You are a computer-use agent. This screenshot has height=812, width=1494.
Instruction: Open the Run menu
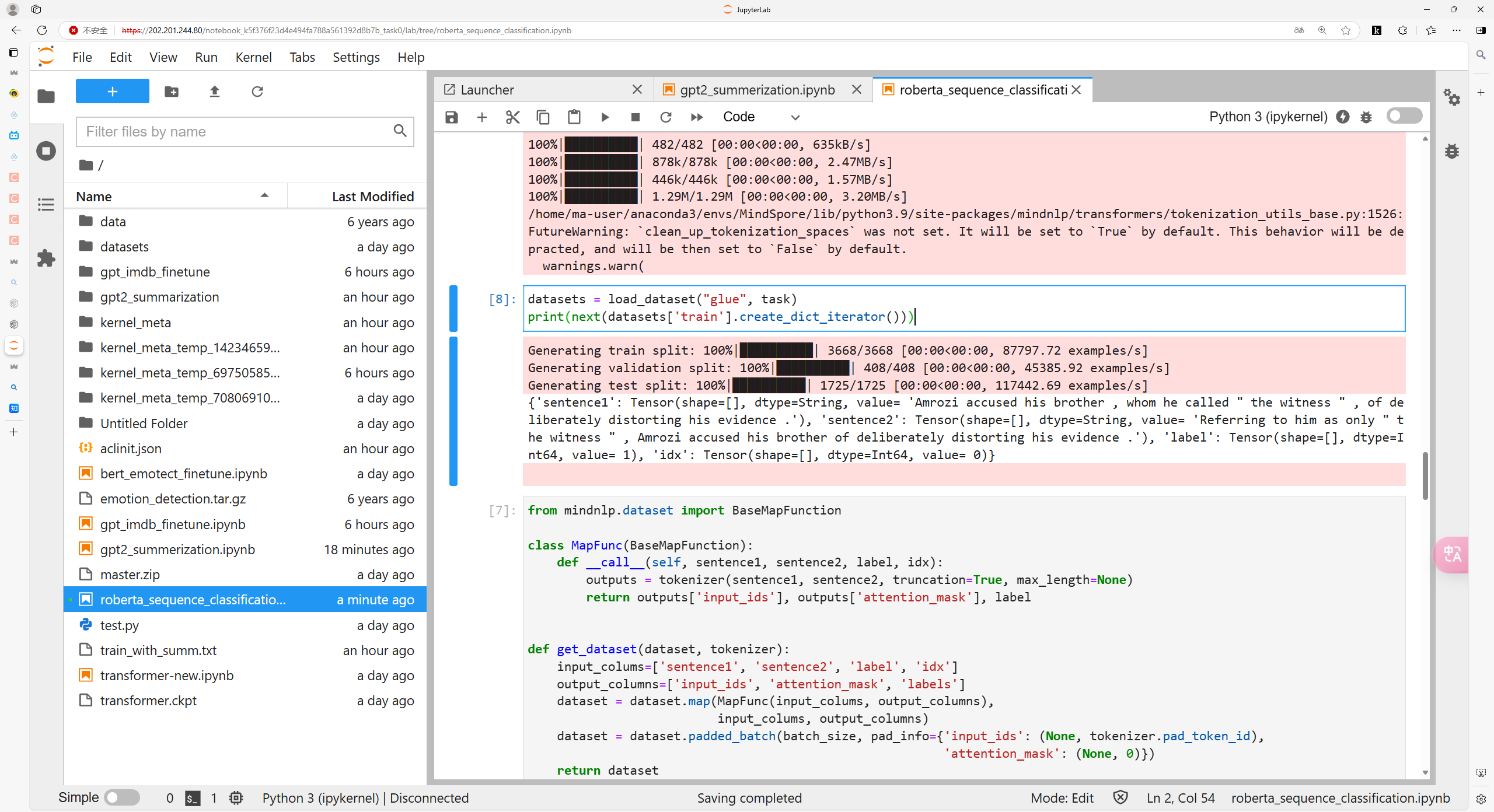pos(206,57)
